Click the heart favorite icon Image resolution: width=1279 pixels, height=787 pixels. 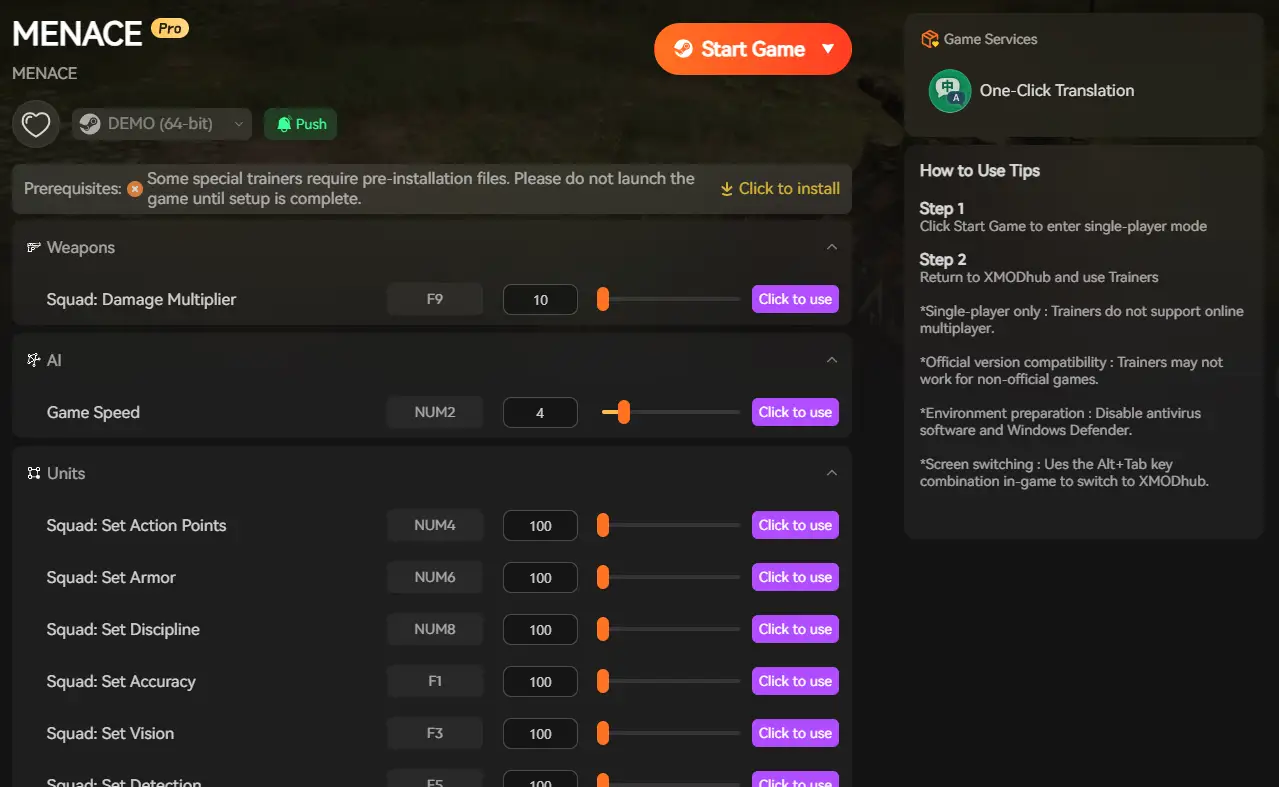pyautogui.click(x=36, y=124)
